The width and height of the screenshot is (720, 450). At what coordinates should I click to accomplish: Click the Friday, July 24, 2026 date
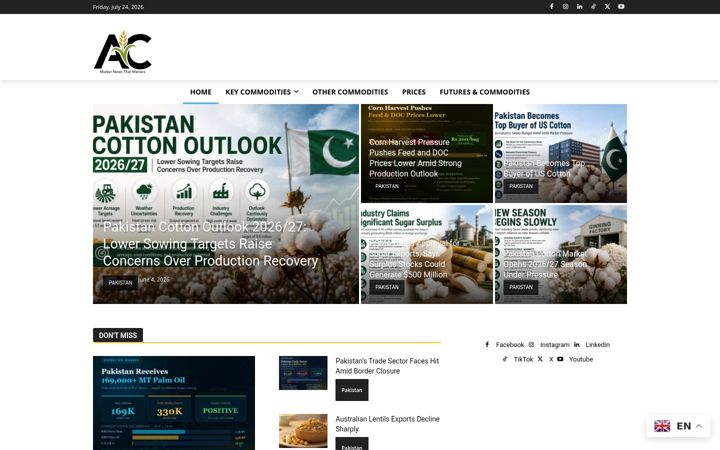point(118,7)
